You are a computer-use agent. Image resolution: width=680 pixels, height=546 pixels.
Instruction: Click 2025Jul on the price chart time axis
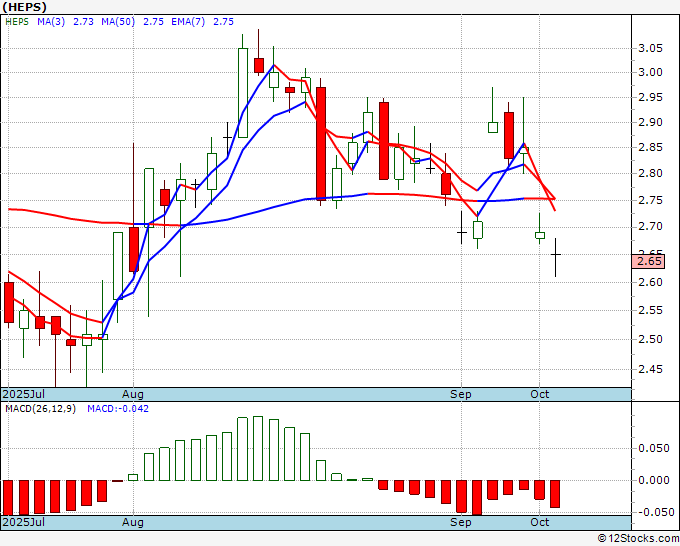pyautogui.click(x=23, y=394)
